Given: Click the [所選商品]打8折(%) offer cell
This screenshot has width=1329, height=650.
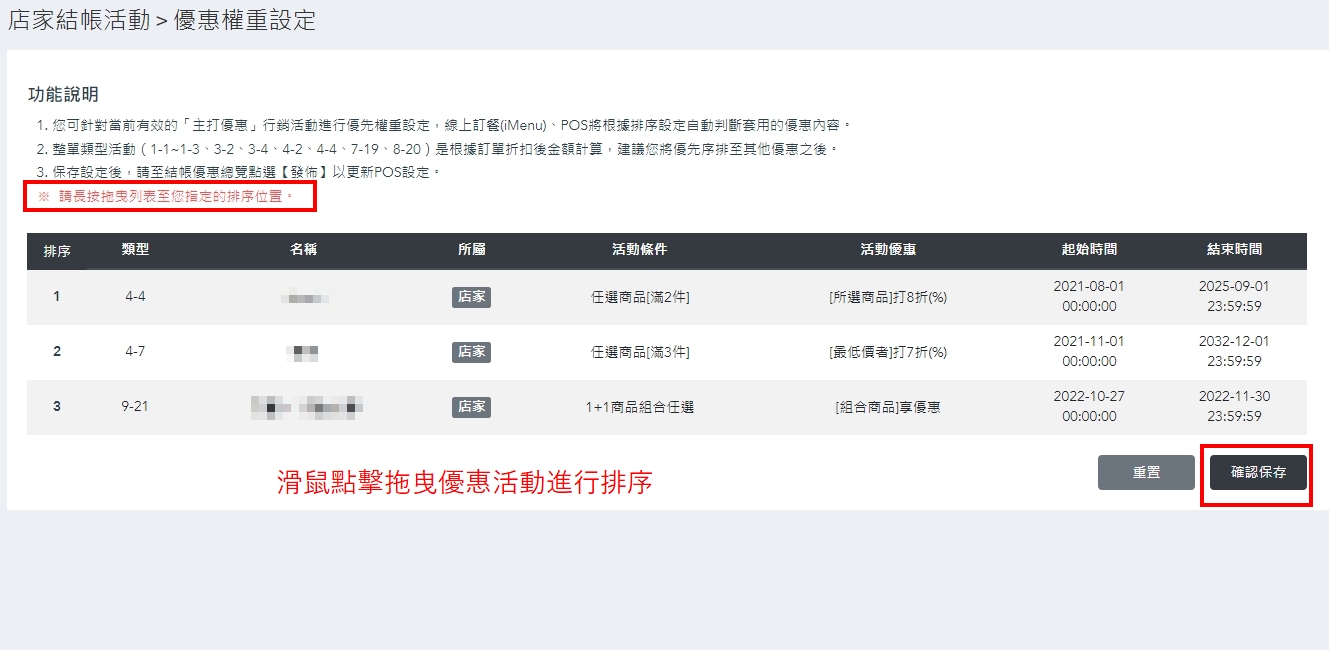Looking at the screenshot, I should click(x=888, y=297).
